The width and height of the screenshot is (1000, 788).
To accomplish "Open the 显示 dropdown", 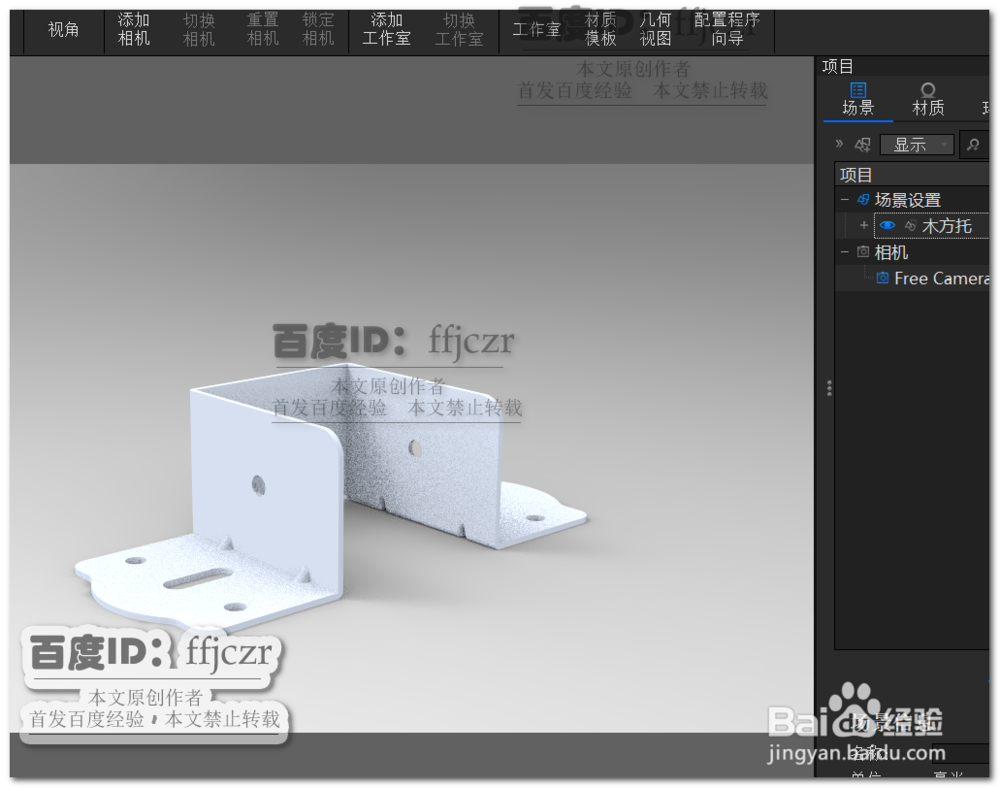I will coord(916,145).
